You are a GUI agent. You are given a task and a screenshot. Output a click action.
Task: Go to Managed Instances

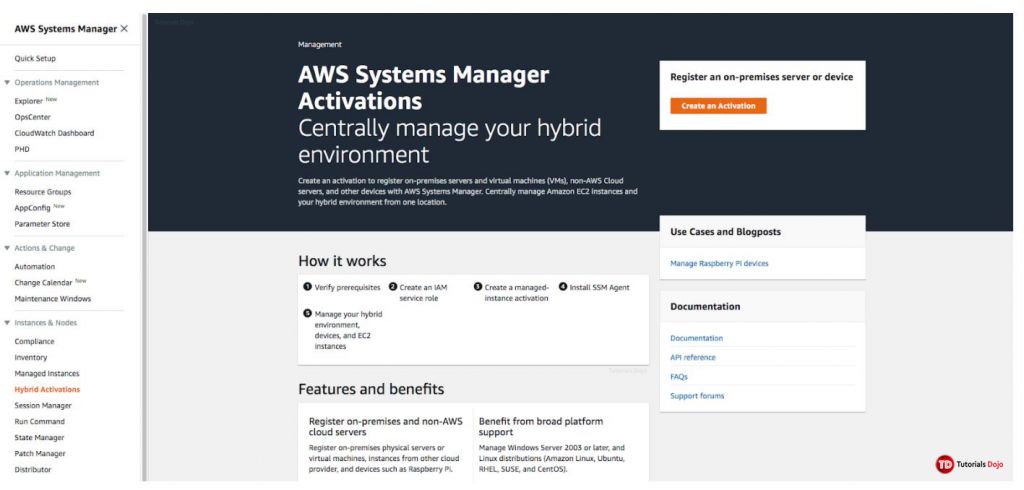point(47,374)
